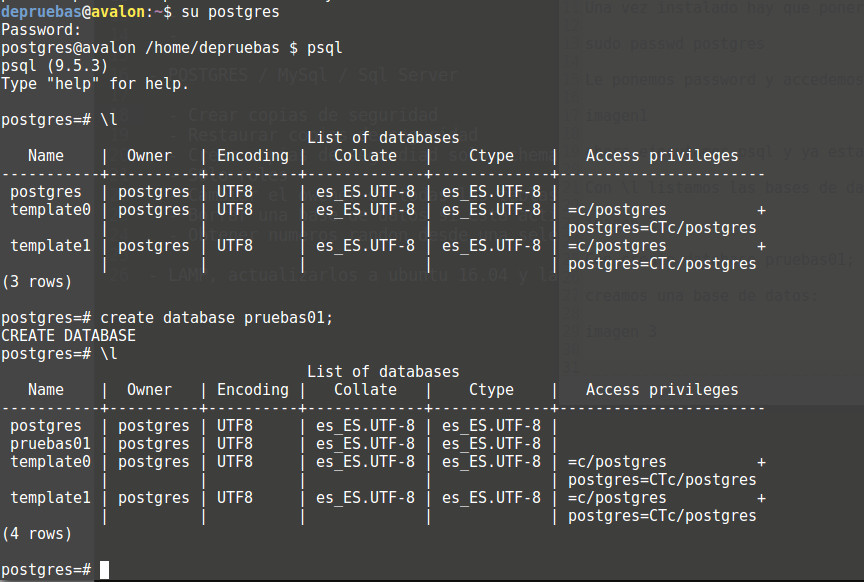Click the 'CREATE DATABASE' response line
Viewport: 864px width, 582px height.
tap(68, 336)
